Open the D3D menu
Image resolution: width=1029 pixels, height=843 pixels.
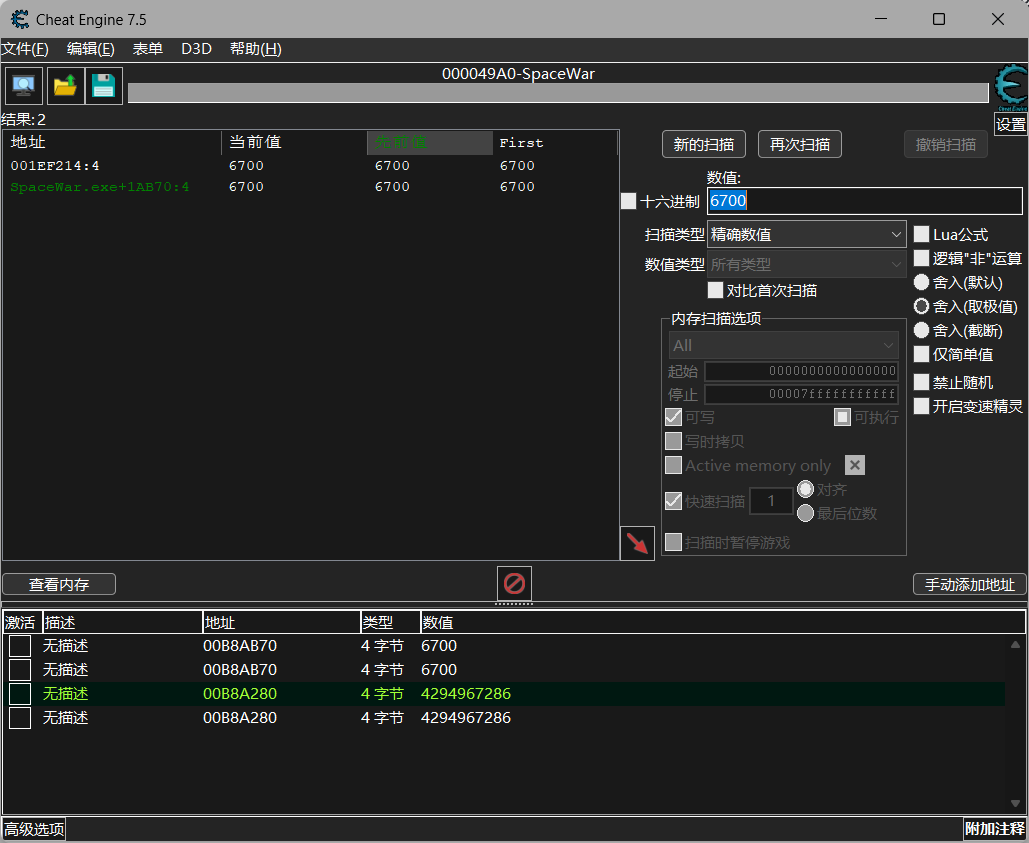(x=196, y=49)
